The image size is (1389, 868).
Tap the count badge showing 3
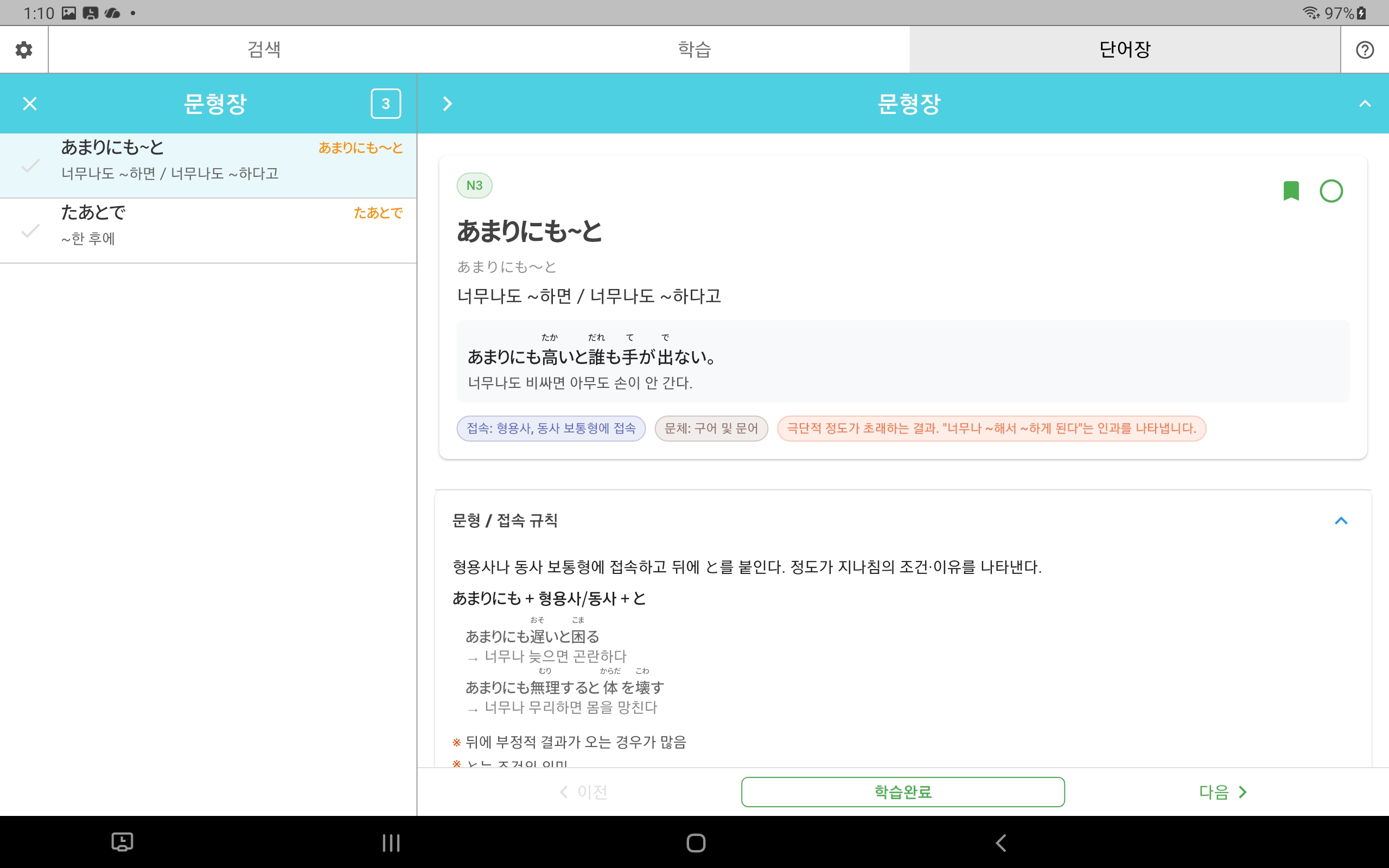click(x=386, y=104)
